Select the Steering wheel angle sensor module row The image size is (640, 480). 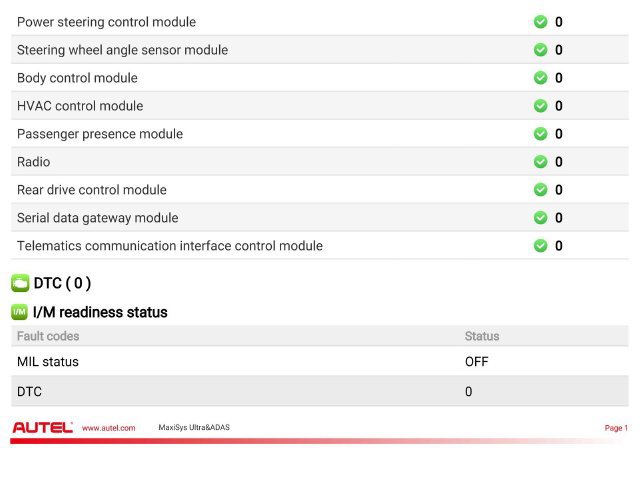tap(320, 50)
